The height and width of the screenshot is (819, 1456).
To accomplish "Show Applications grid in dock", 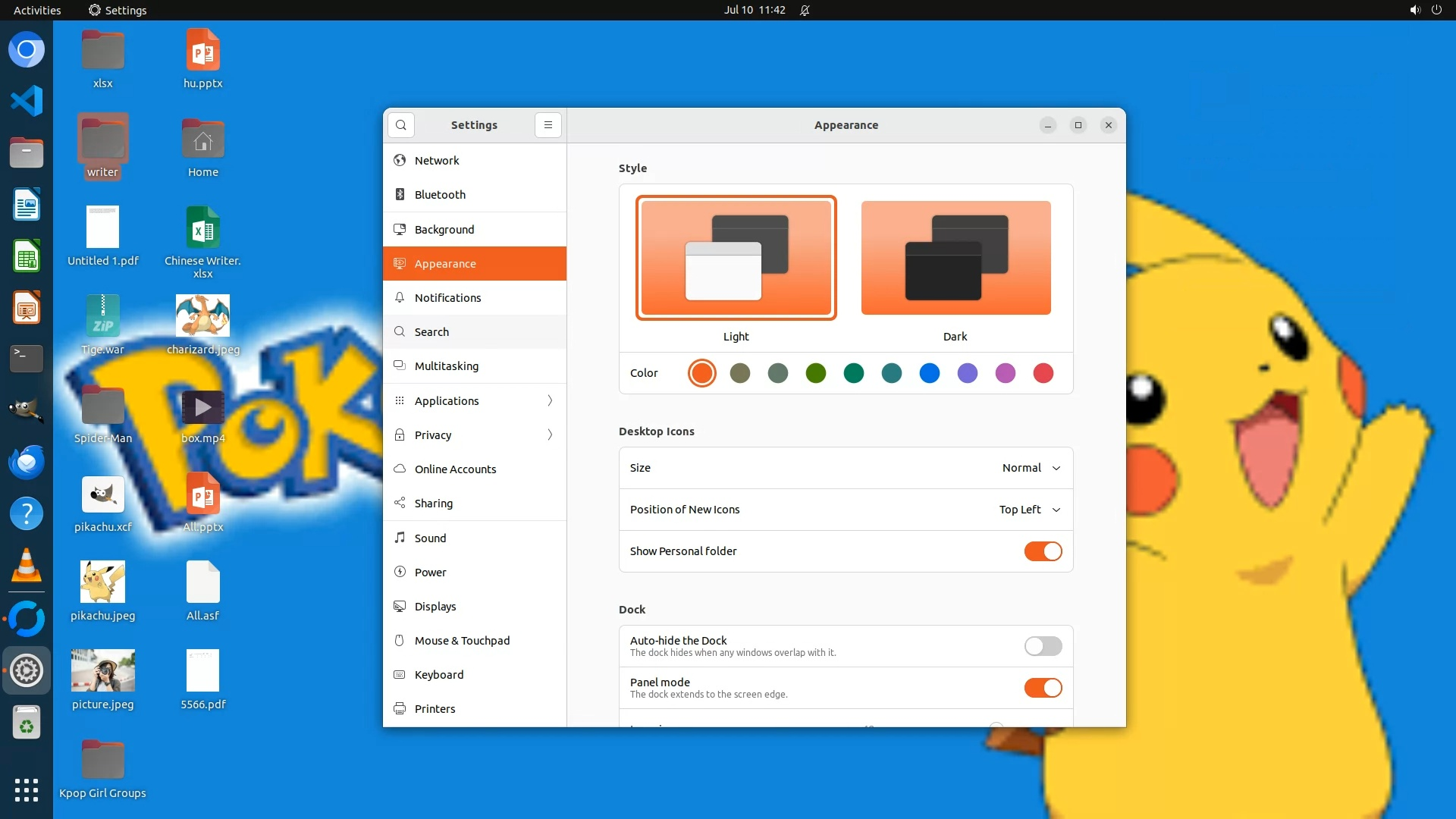I will 27,789.
